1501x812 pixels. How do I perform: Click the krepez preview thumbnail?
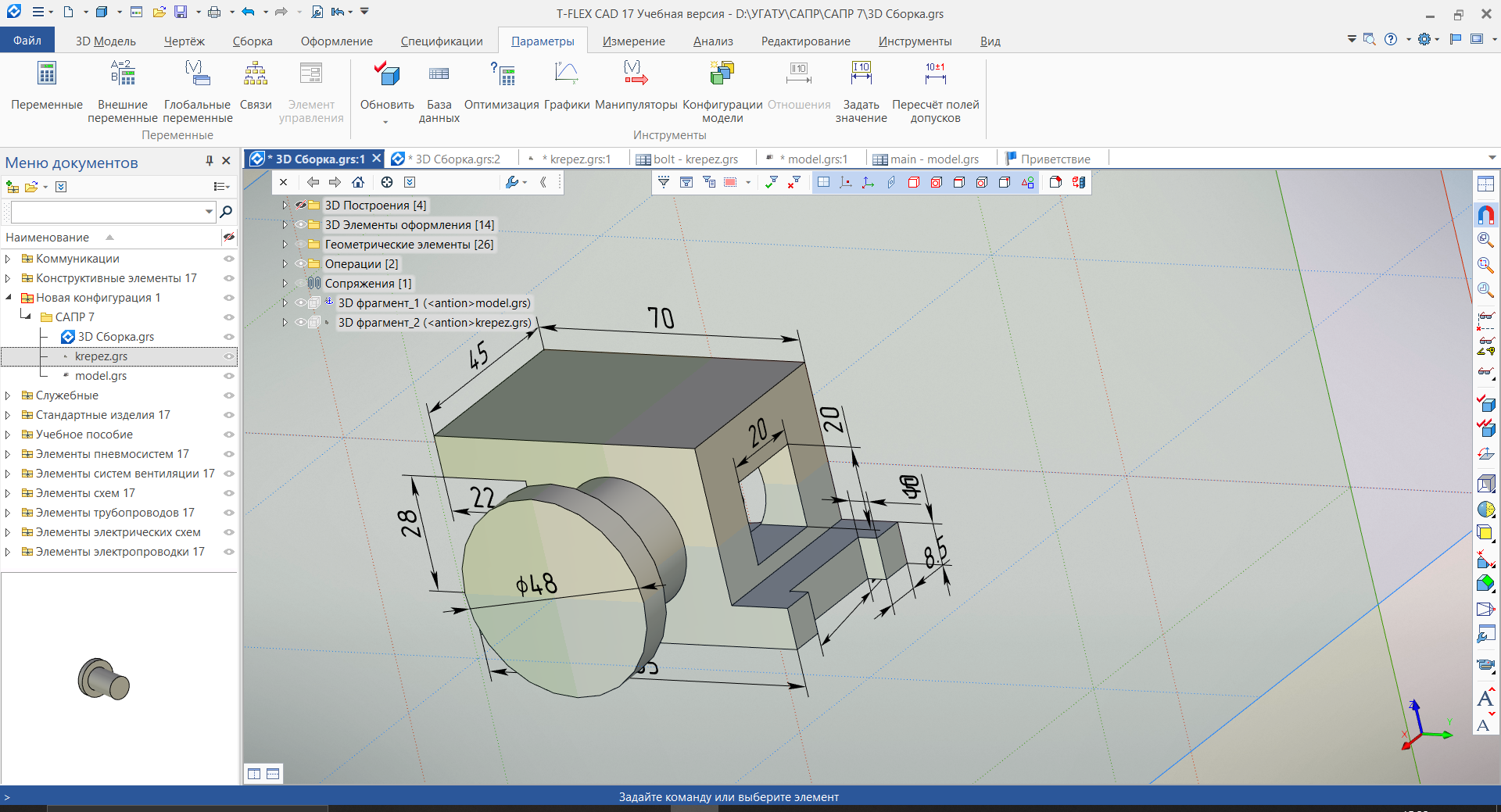[103, 678]
